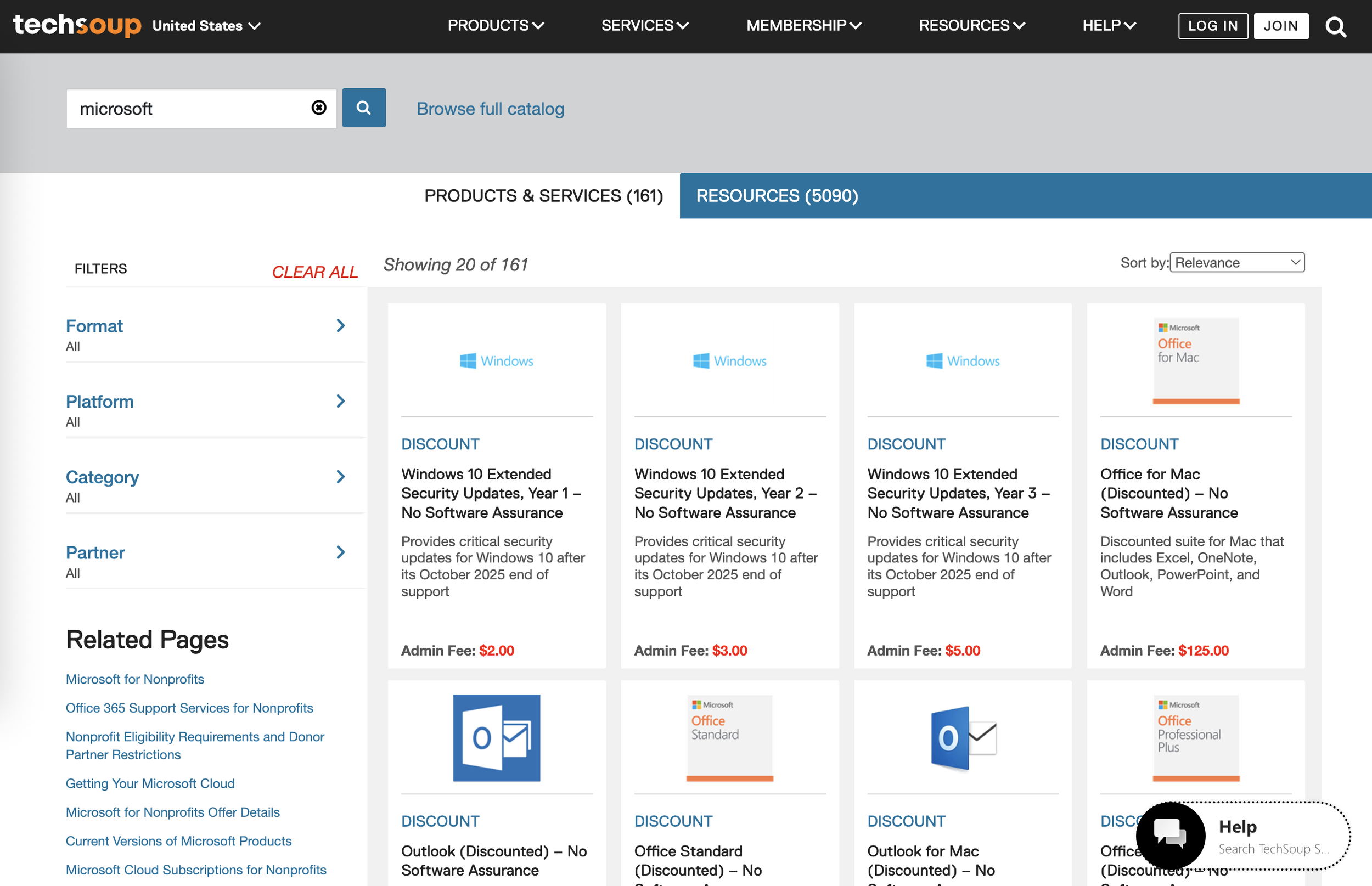Click the Help label in chat widget

click(1238, 826)
